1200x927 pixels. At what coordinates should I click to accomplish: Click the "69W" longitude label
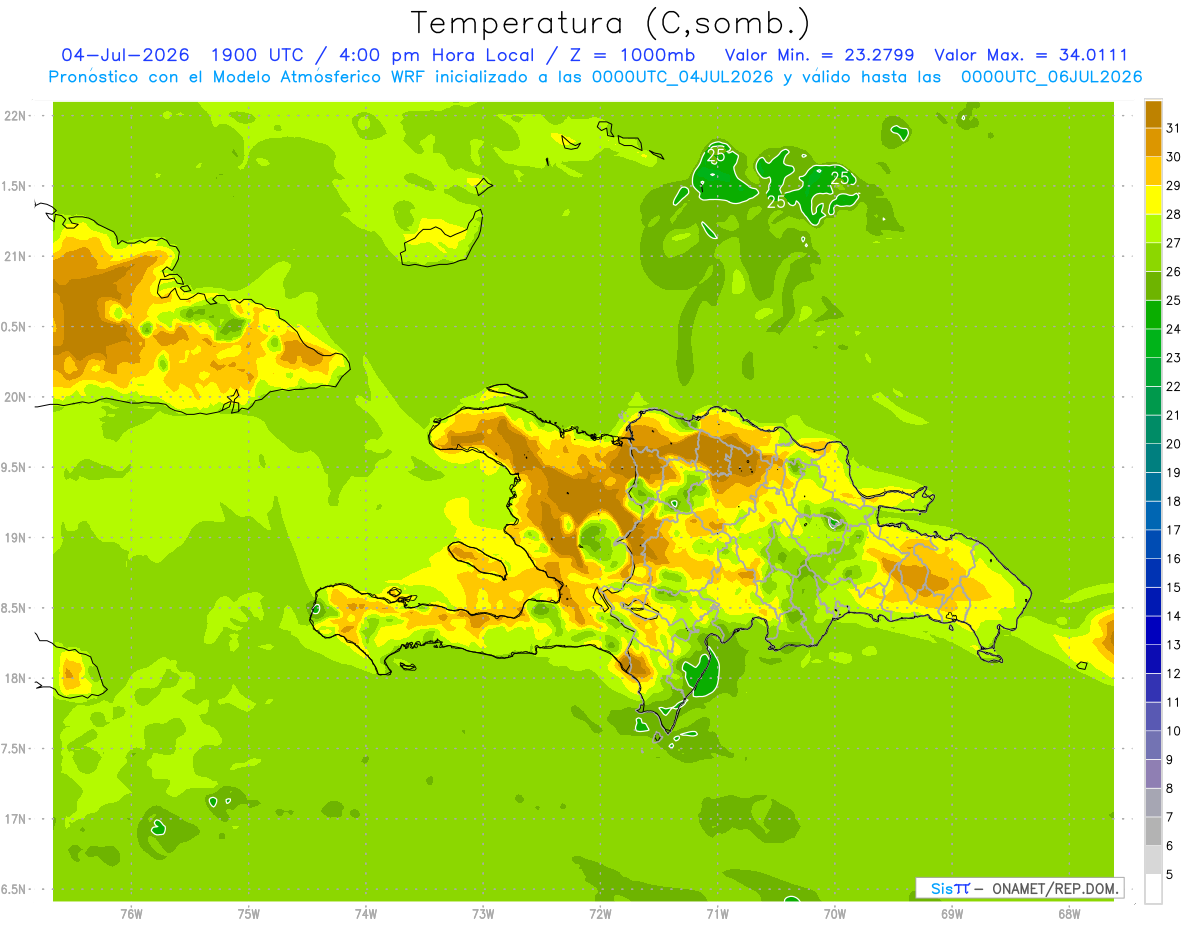(x=952, y=913)
